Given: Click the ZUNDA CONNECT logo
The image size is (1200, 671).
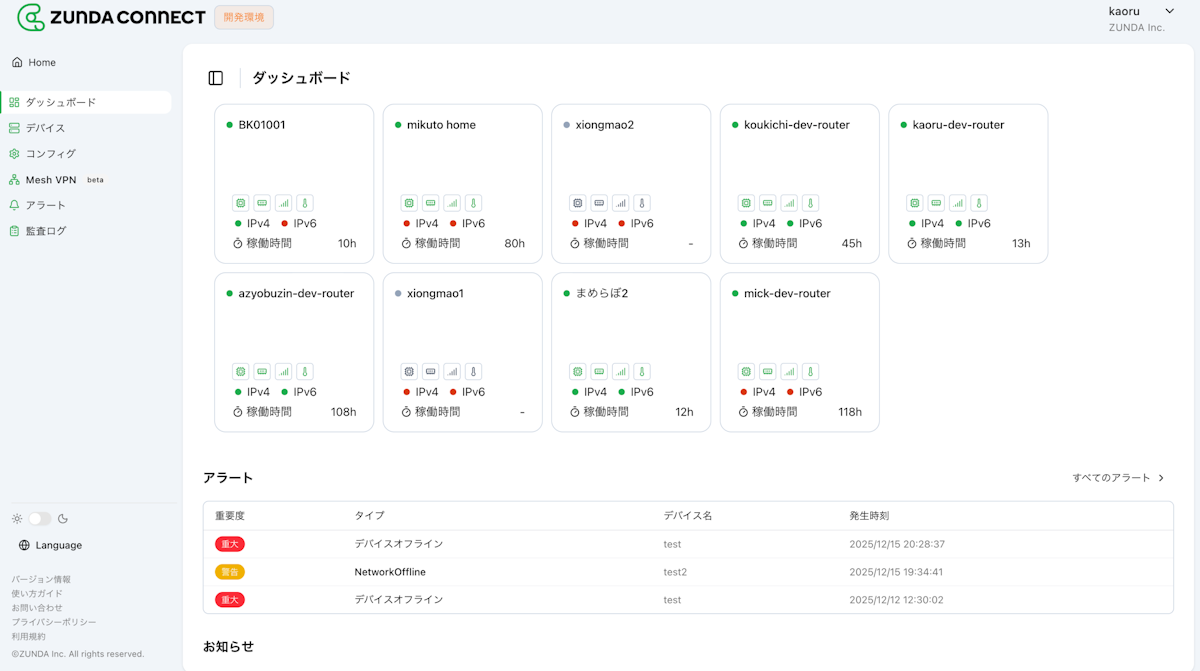Looking at the screenshot, I should (111, 17).
